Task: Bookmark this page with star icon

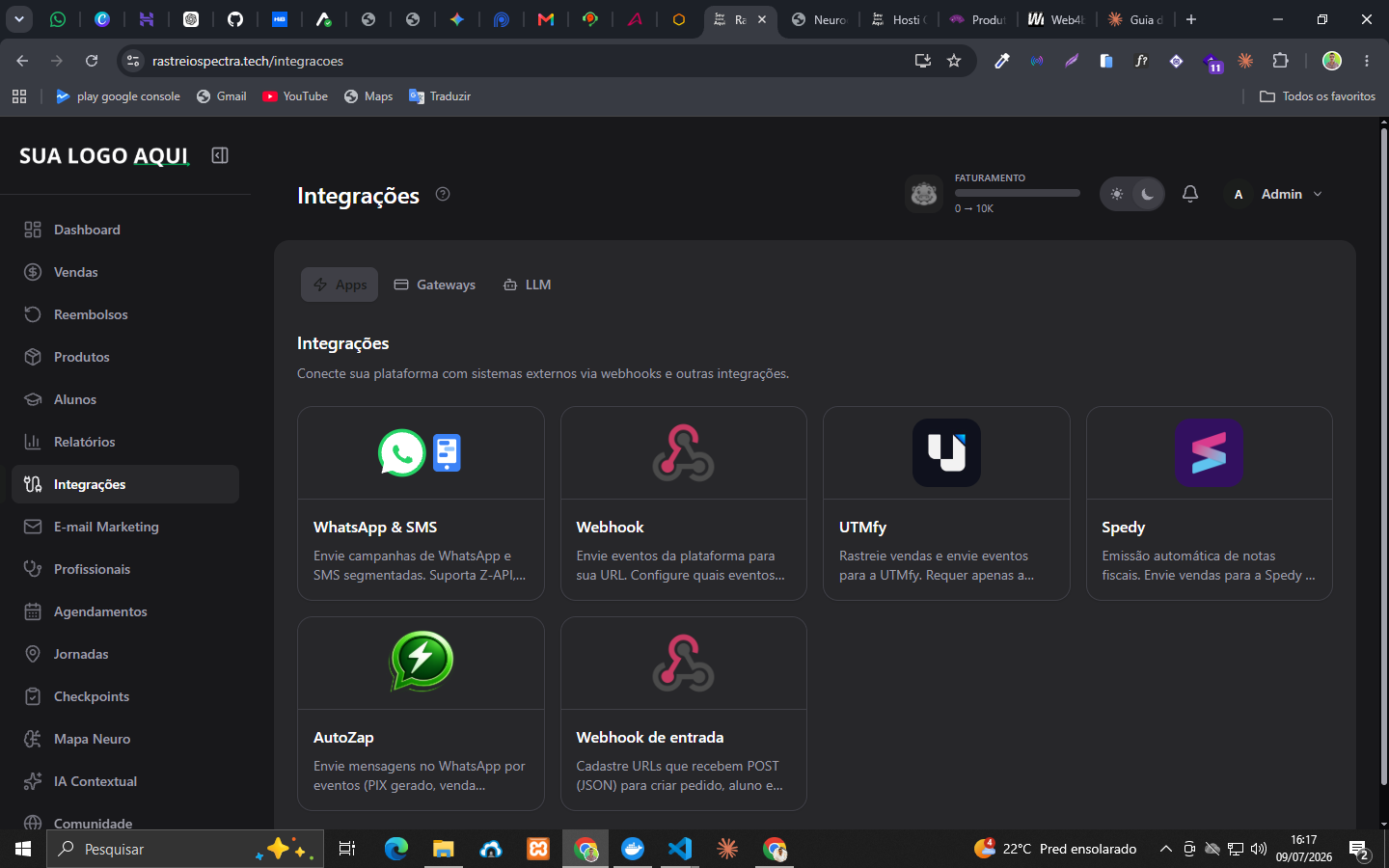Action: 954,61
